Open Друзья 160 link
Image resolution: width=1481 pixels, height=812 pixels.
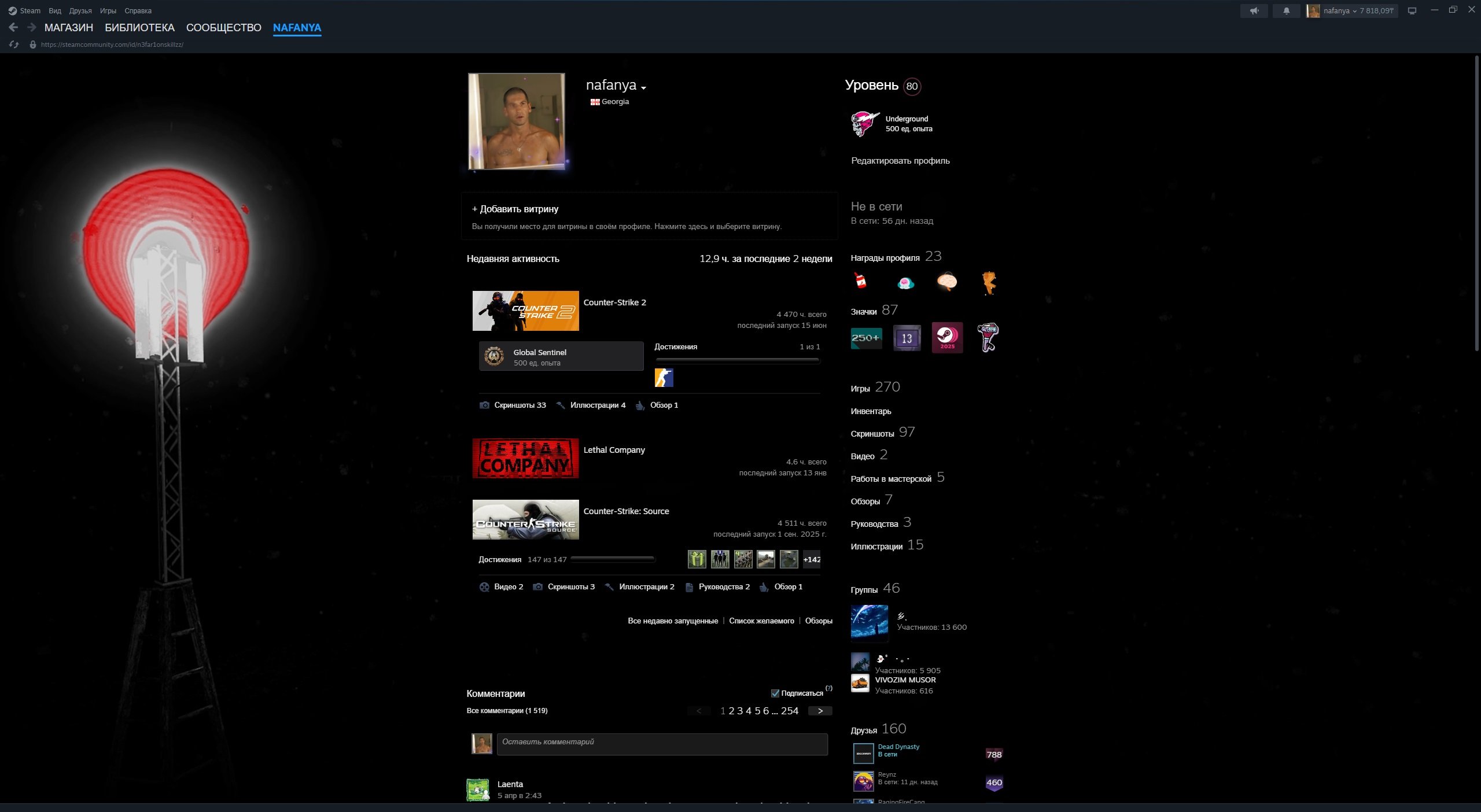tap(878, 729)
